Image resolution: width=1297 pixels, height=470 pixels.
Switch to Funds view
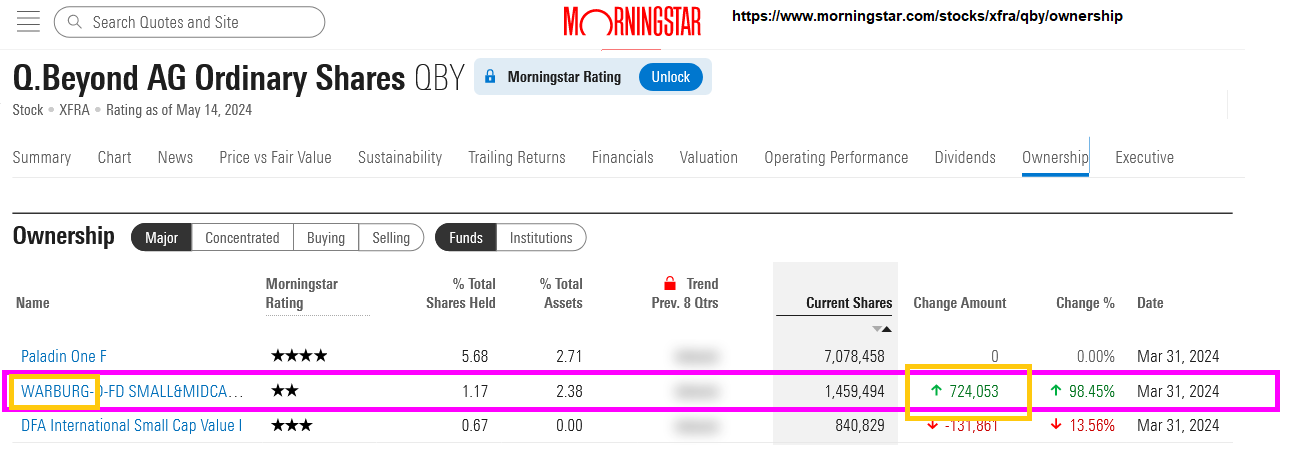click(466, 237)
